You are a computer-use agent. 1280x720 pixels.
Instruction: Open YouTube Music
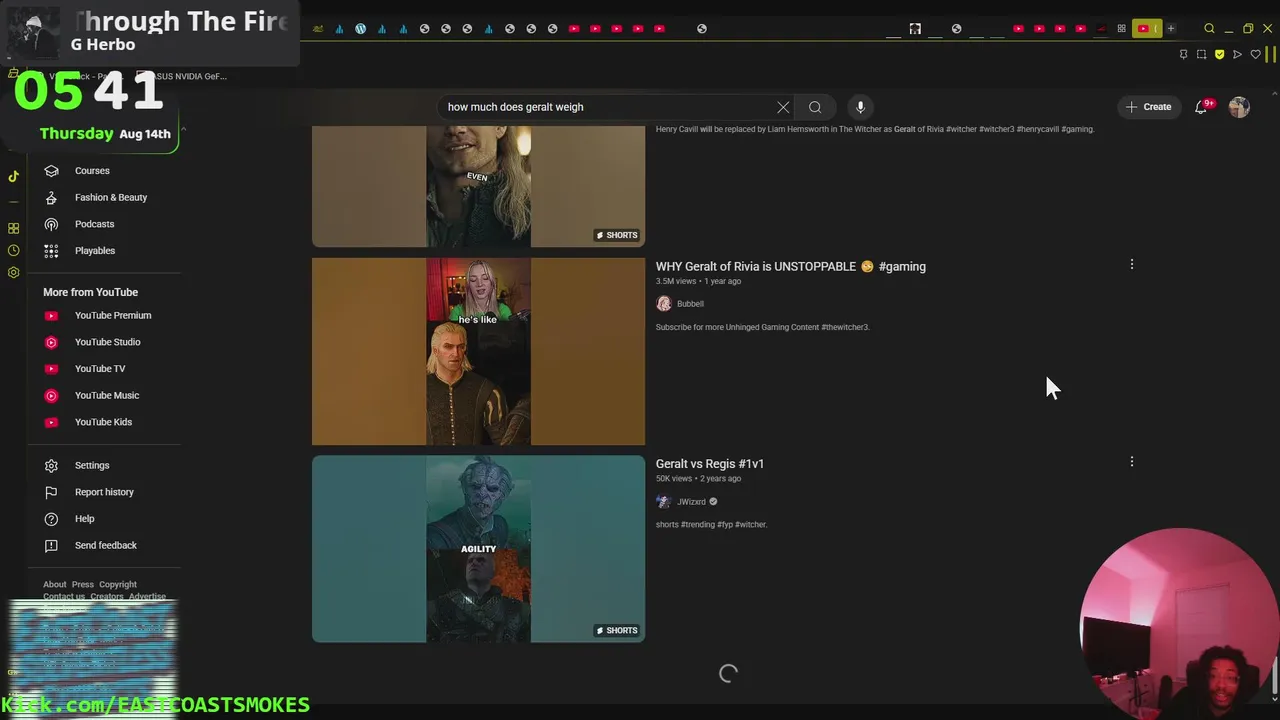point(106,395)
